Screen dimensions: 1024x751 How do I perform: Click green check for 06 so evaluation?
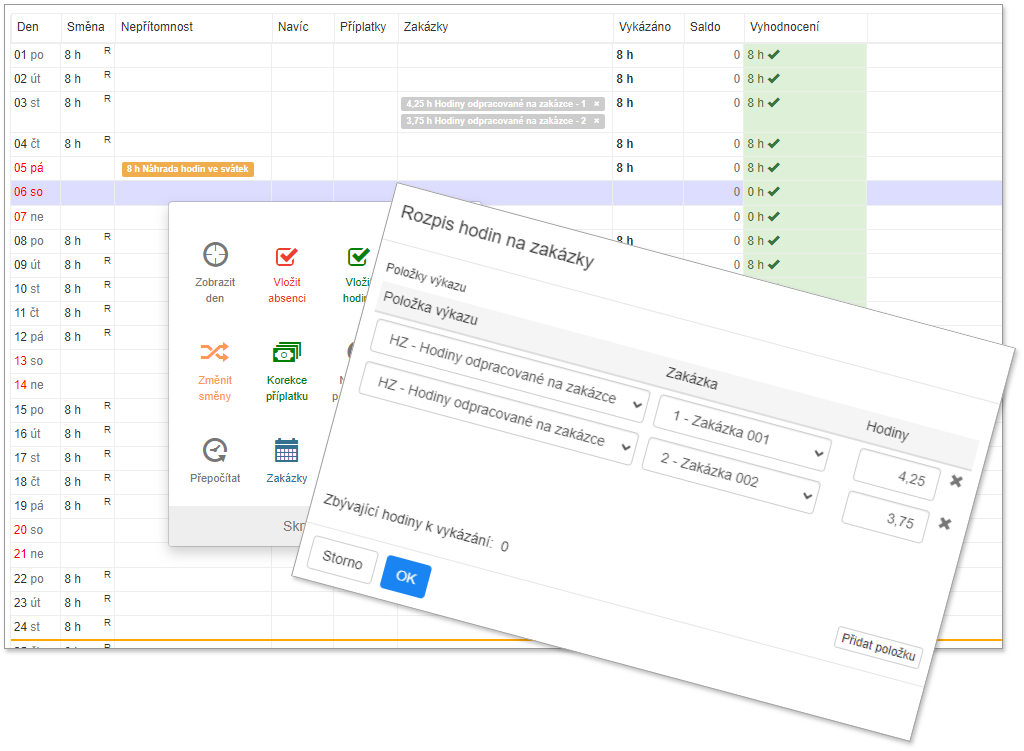pyautogui.click(x=774, y=192)
